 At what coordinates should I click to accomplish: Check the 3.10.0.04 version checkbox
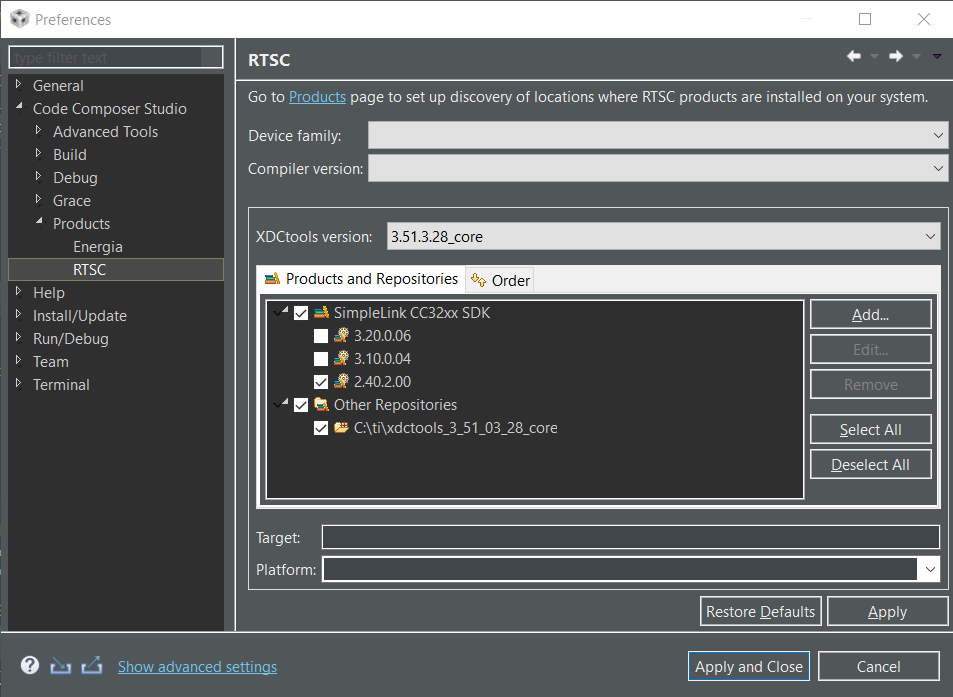321,359
